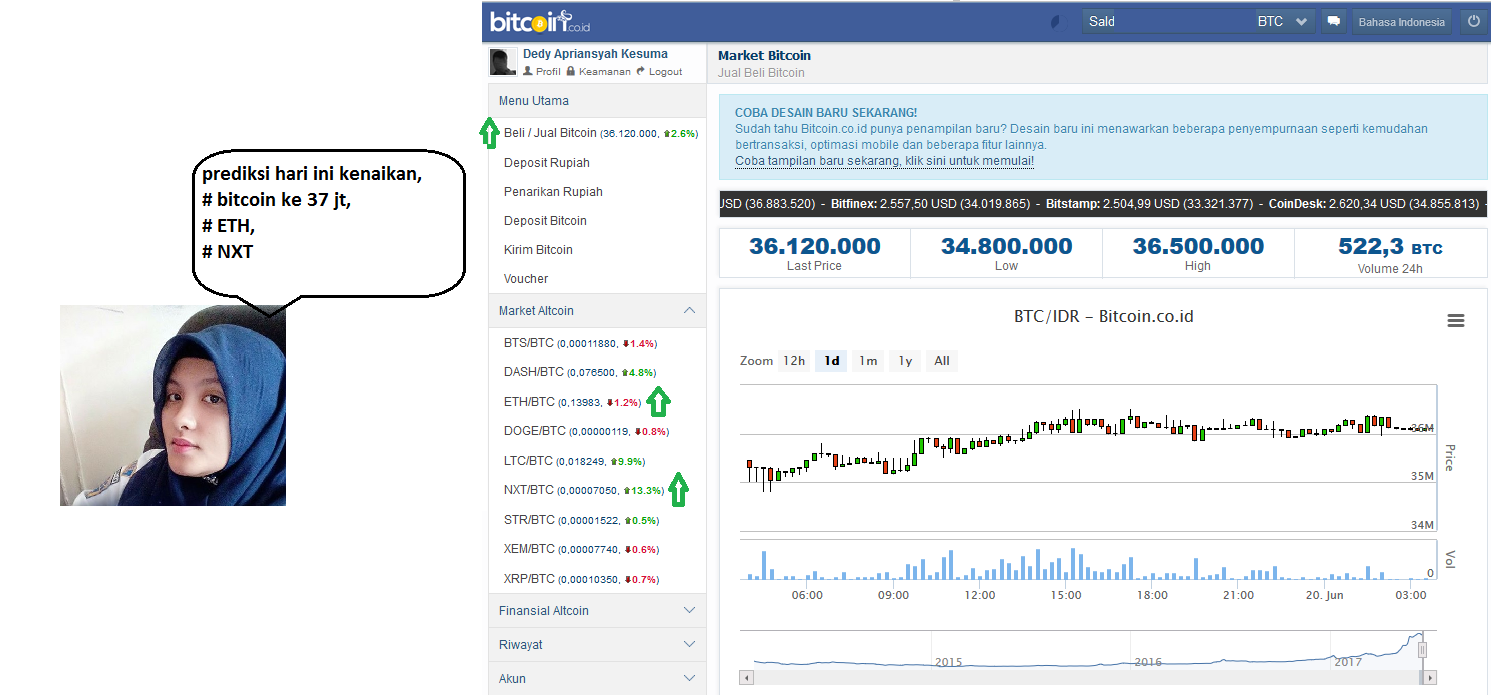Click the chart title BTC/IDR – Bitcoin.co.id
1498x700 pixels.
click(1104, 317)
